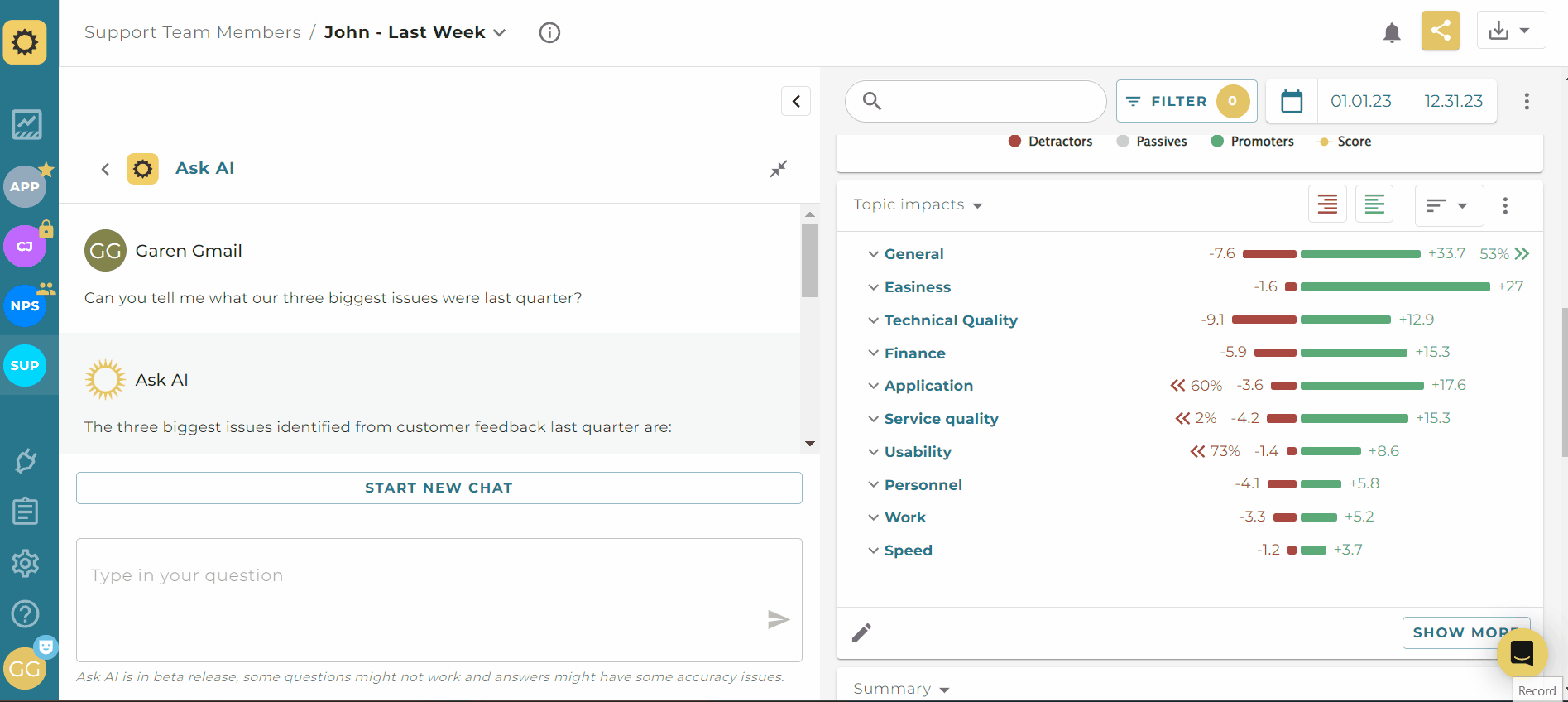This screenshot has height=702, width=1568.
Task: Click the chat scrollbar down arrow
Action: [810, 444]
